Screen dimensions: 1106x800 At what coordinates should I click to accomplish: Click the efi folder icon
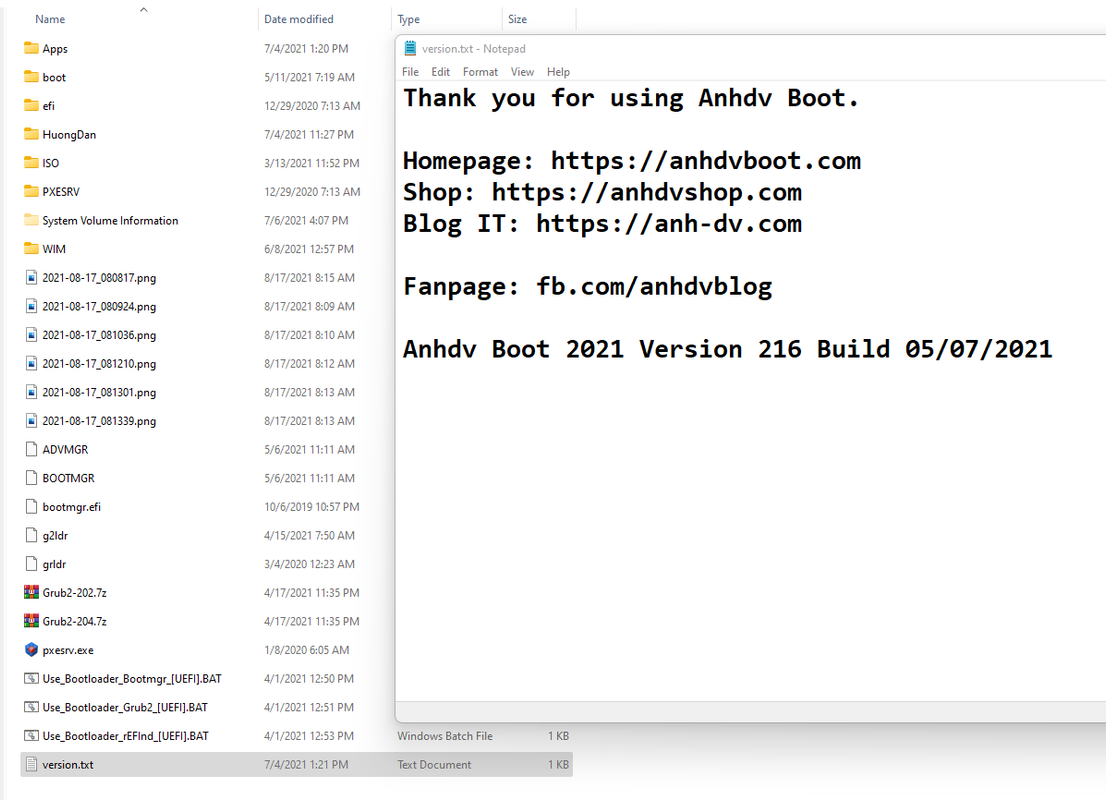point(31,105)
